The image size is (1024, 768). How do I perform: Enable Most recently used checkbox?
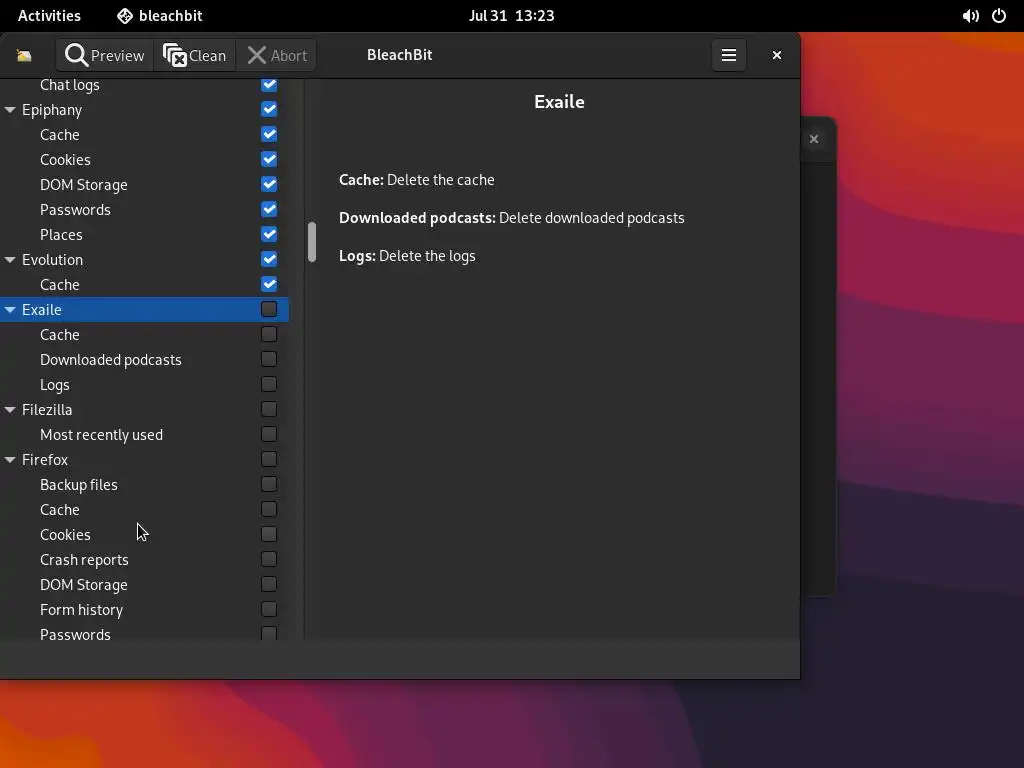point(269,434)
